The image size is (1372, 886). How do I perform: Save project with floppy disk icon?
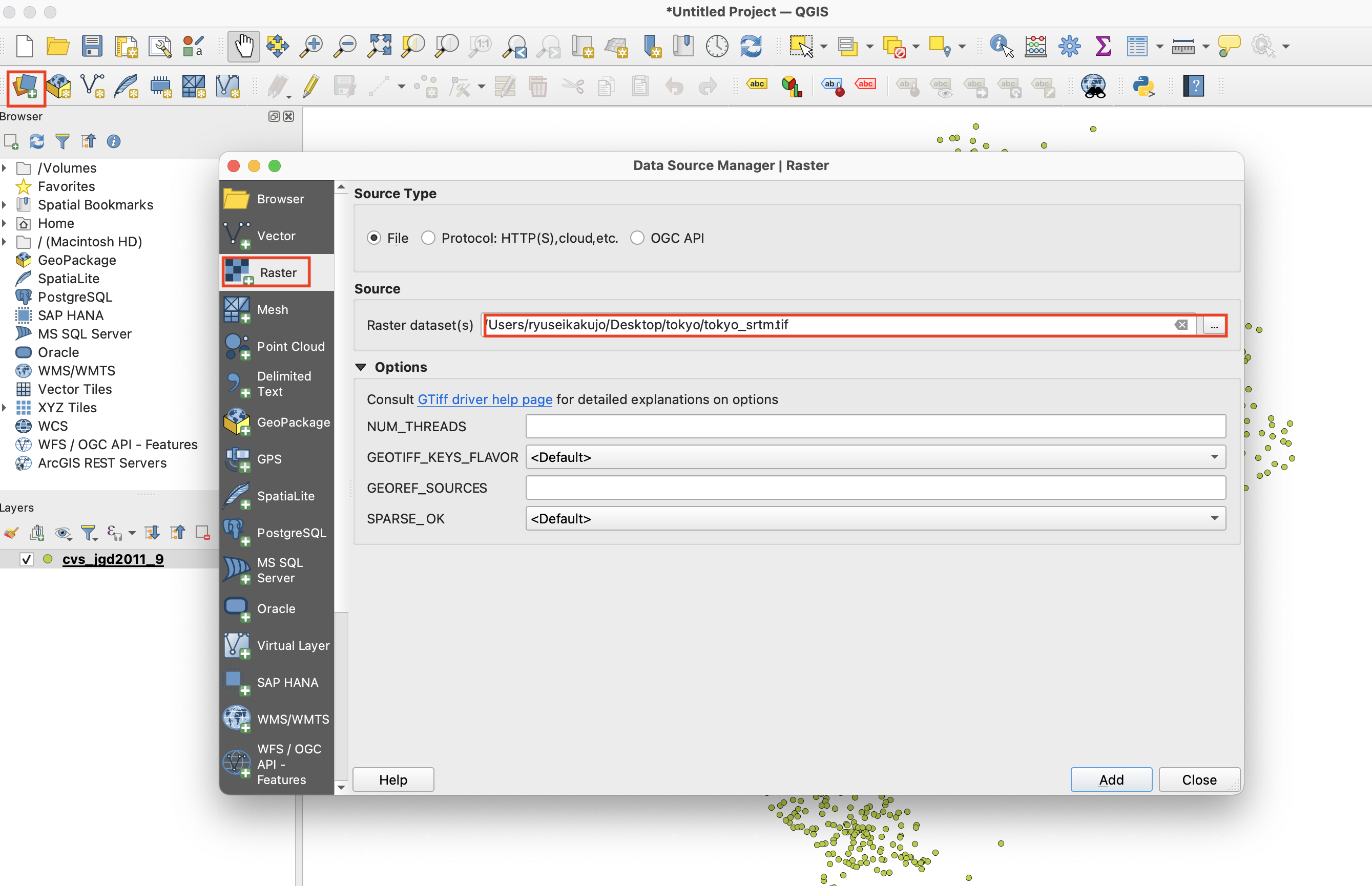pos(92,46)
